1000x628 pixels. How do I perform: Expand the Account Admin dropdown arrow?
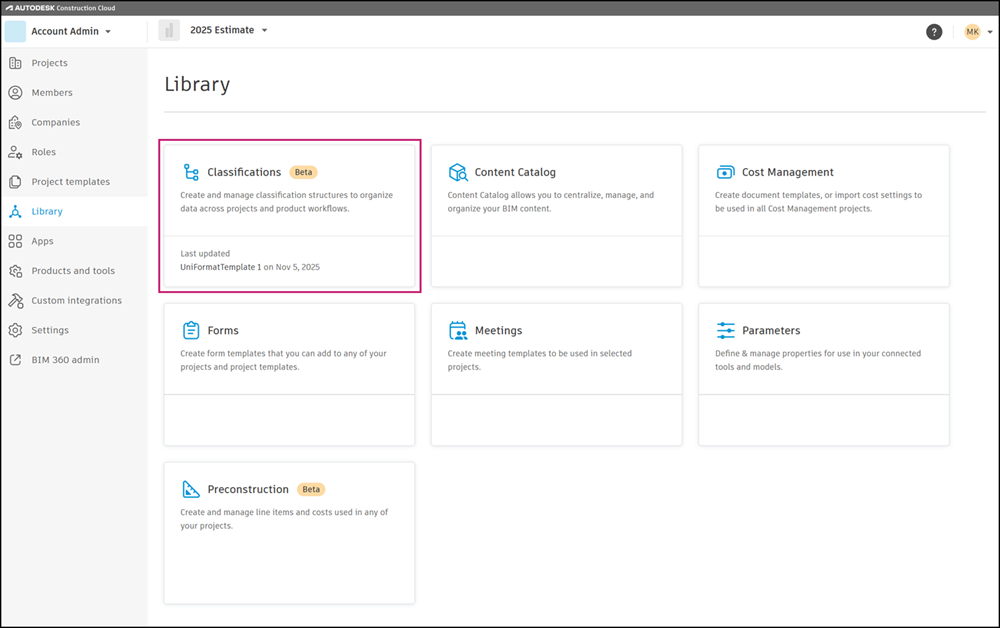click(108, 32)
